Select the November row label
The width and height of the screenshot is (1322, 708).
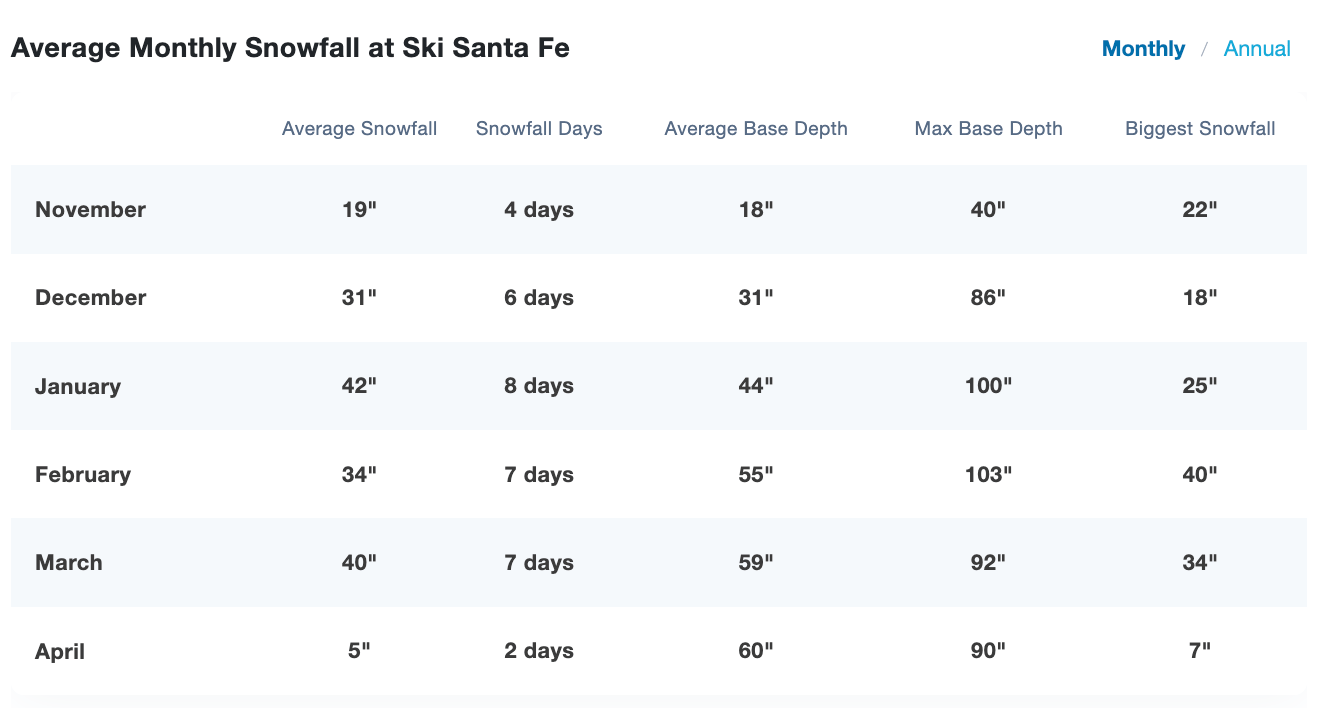(x=90, y=210)
